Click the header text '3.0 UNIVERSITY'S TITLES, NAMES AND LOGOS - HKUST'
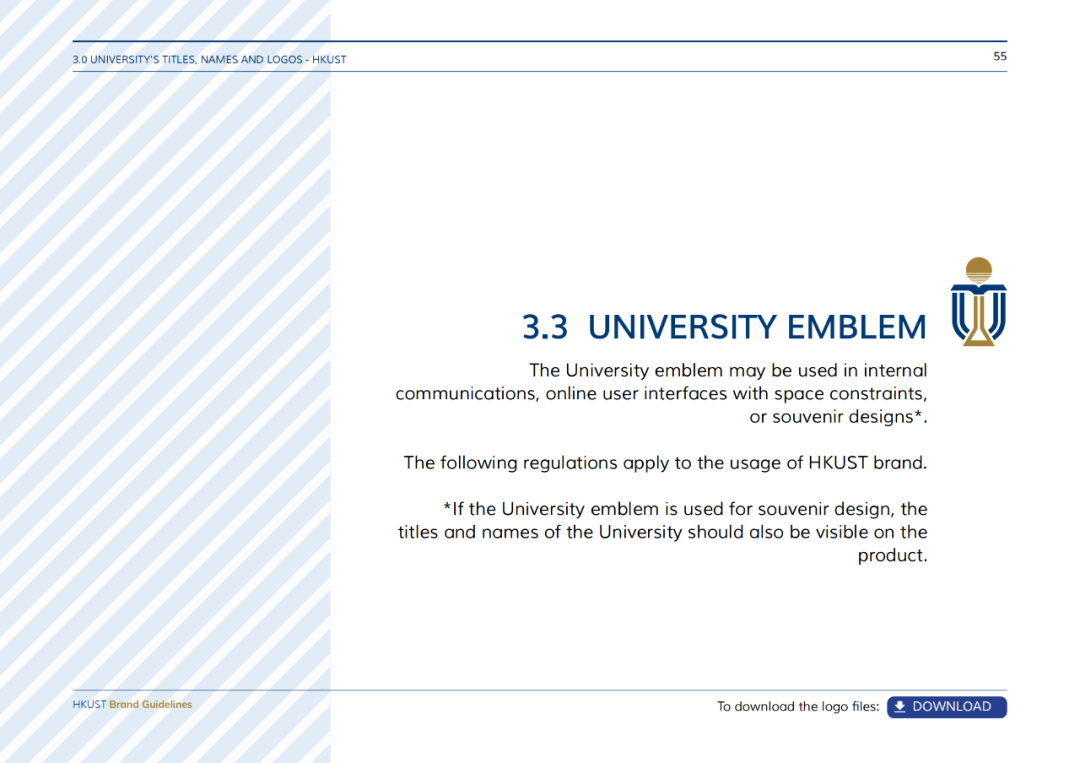The width and height of the screenshot is (1080, 763). 209,60
